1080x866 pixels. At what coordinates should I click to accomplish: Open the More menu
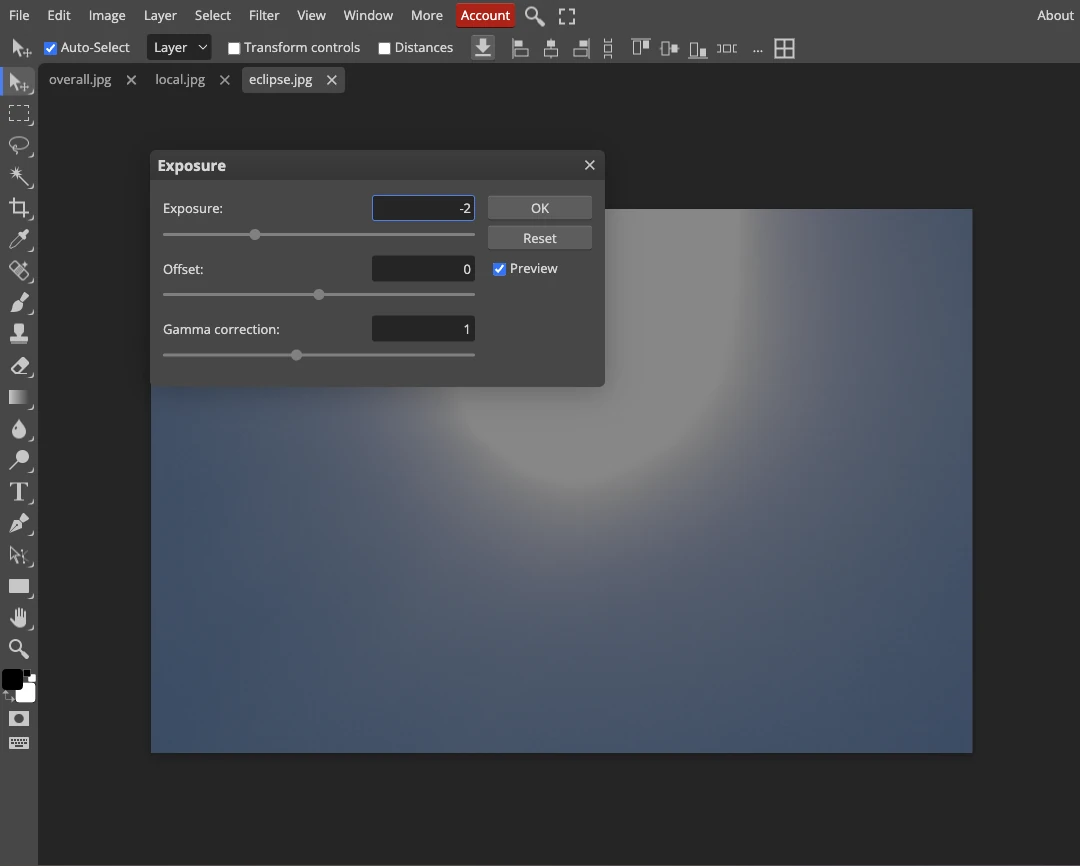pos(426,15)
